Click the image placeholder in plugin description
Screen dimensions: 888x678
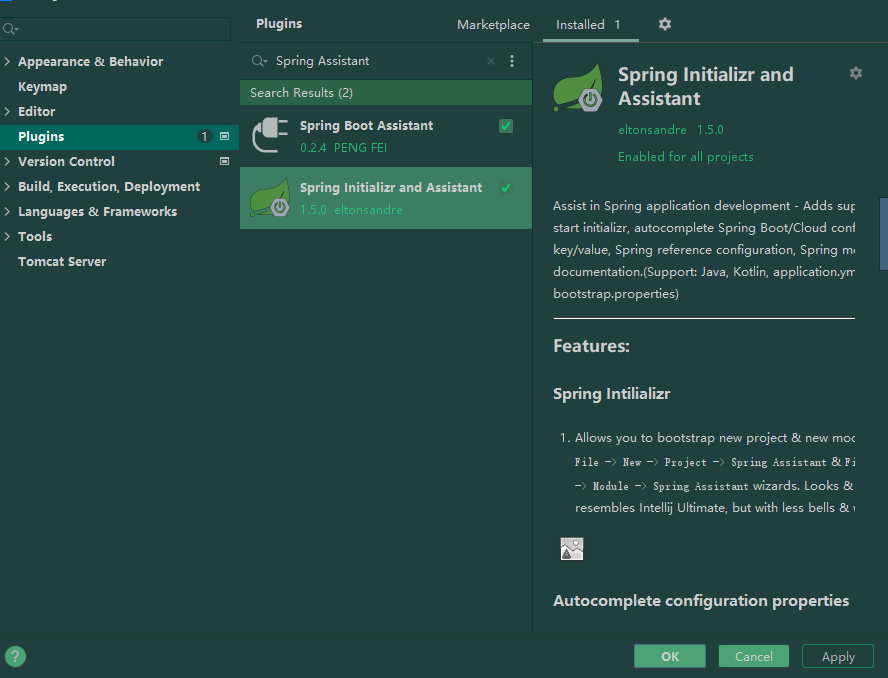pos(571,548)
